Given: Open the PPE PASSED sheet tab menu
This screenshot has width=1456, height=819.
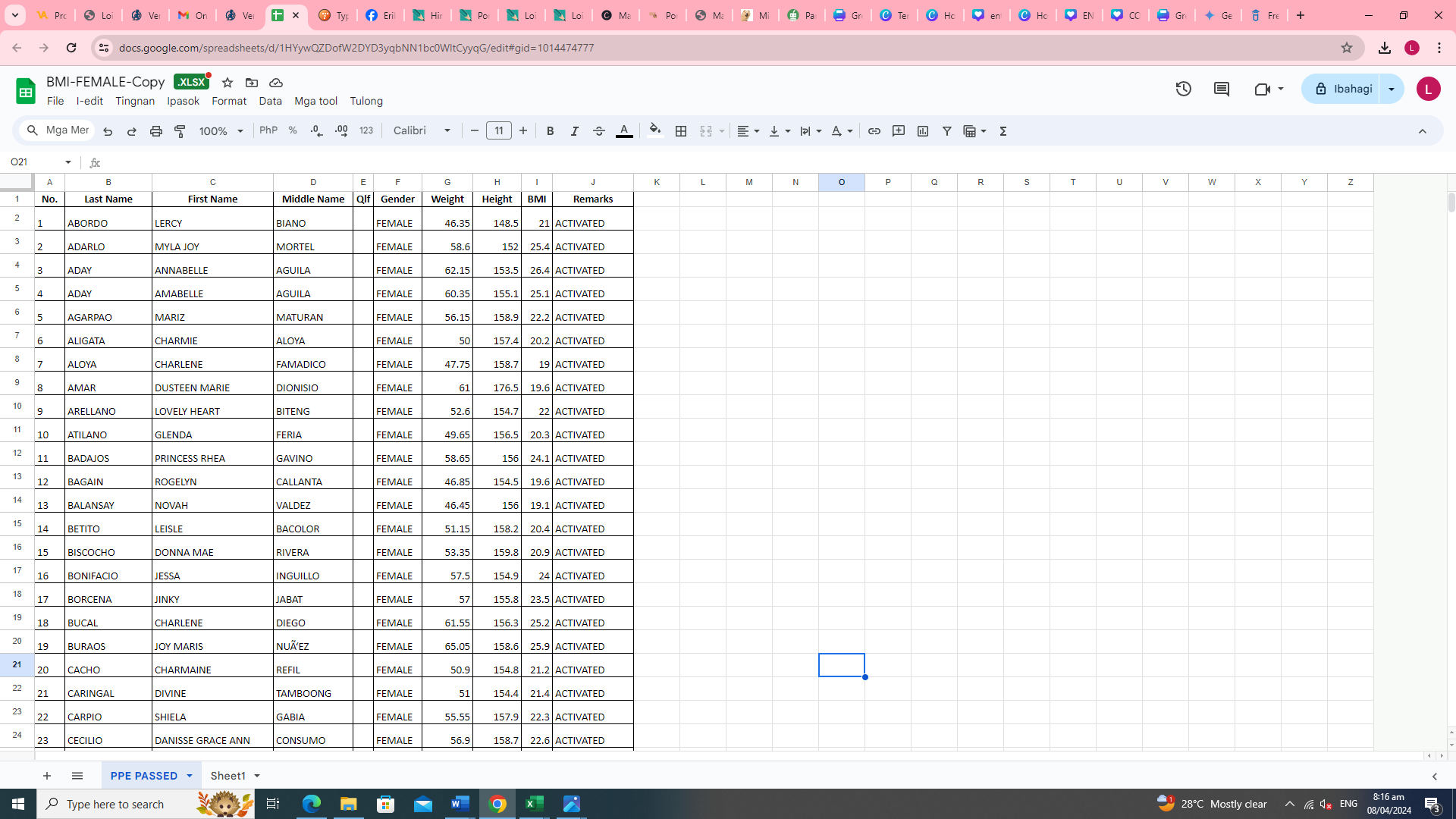Looking at the screenshot, I should [x=190, y=775].
